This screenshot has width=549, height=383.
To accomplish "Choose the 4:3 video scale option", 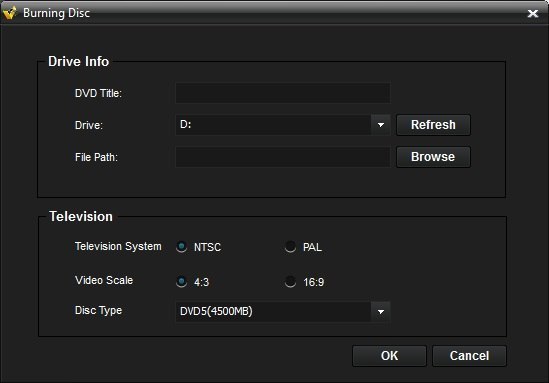I will tap(181, 281).
